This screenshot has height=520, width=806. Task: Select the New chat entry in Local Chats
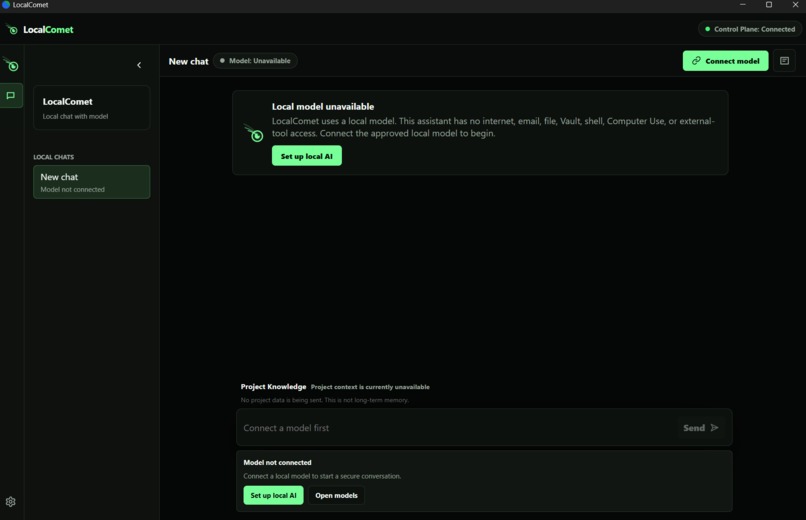point(91,182)
